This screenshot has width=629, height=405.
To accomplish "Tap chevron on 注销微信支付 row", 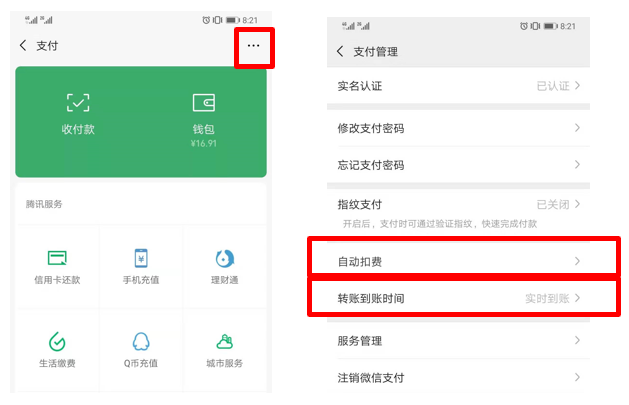I will [577, 377].
